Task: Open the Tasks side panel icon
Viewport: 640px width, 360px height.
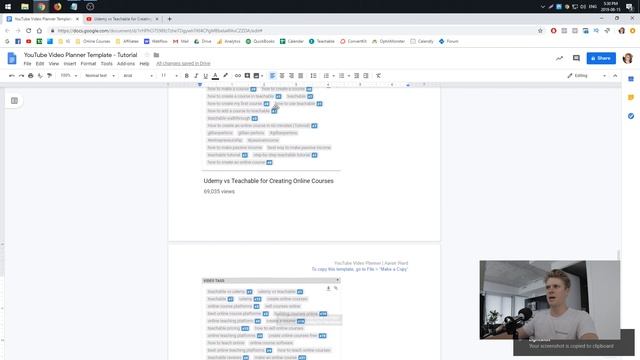Action: coord(631,116)
